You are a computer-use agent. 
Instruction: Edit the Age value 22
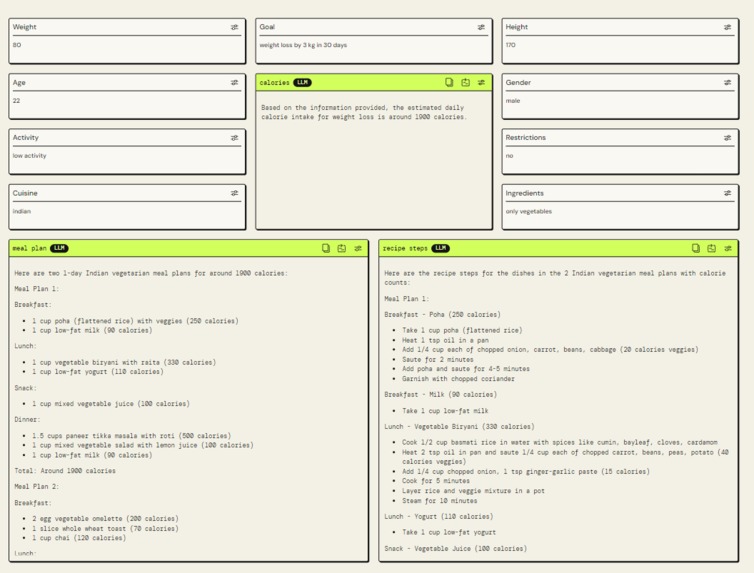16,101
